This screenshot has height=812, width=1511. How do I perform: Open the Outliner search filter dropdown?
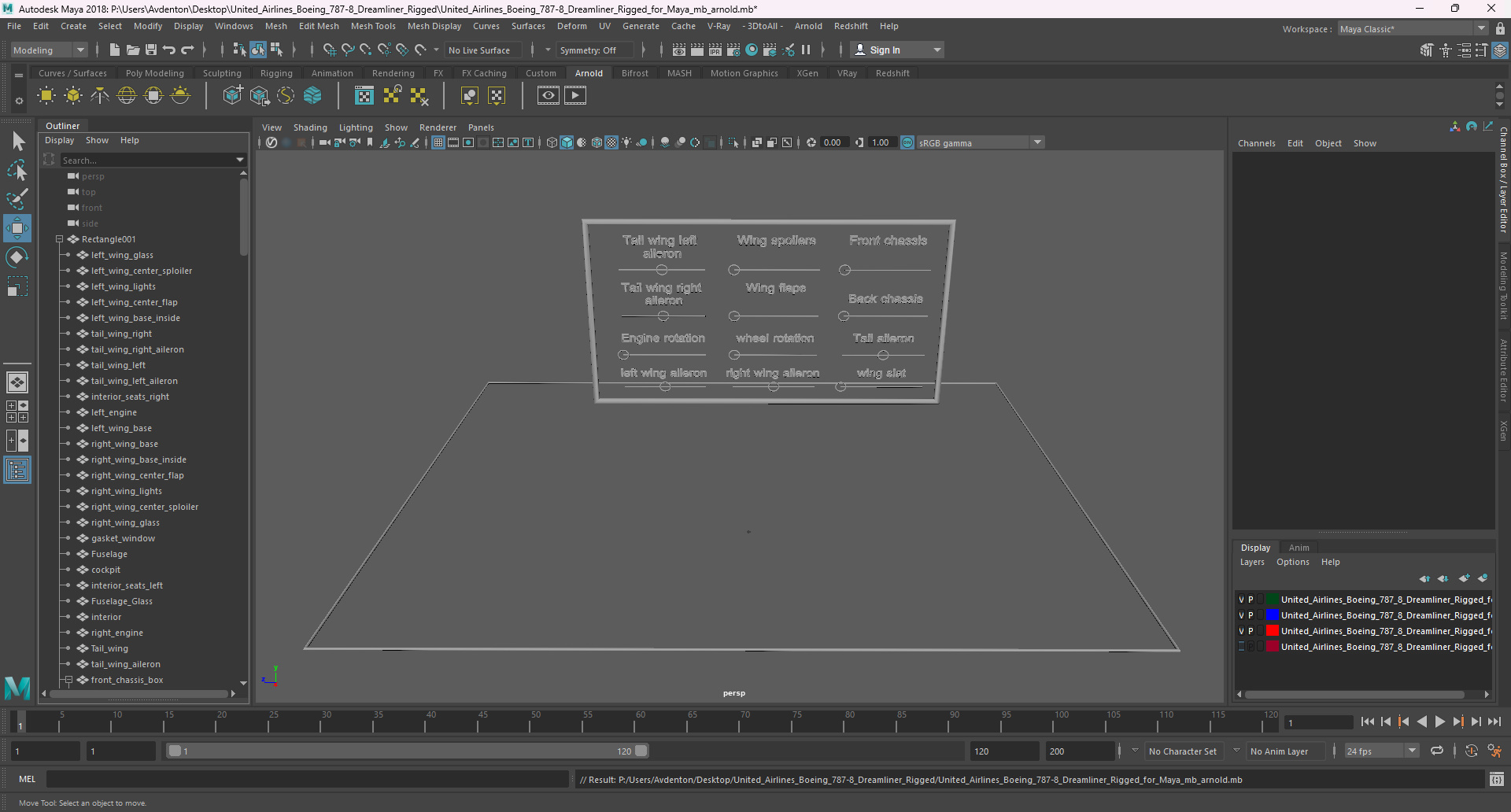240,160
